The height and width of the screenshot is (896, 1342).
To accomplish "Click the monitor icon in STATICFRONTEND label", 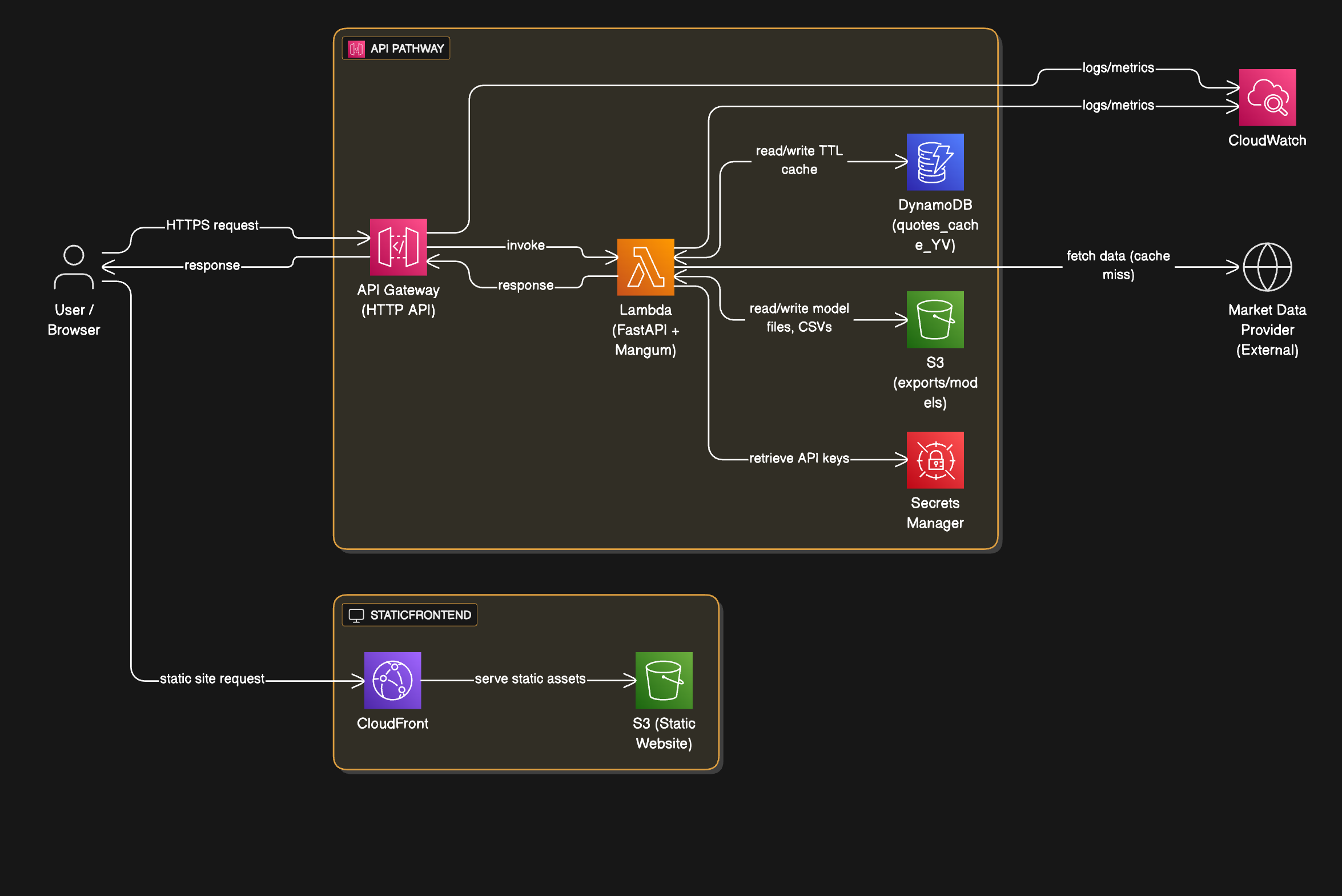I will click(356, 615).
